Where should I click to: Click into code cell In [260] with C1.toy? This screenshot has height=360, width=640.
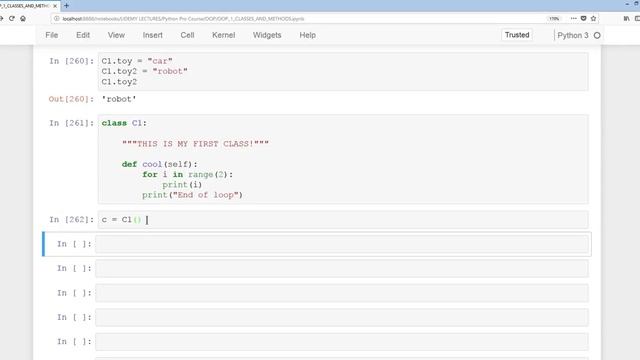pyautogui.click(x=343, y=71)
